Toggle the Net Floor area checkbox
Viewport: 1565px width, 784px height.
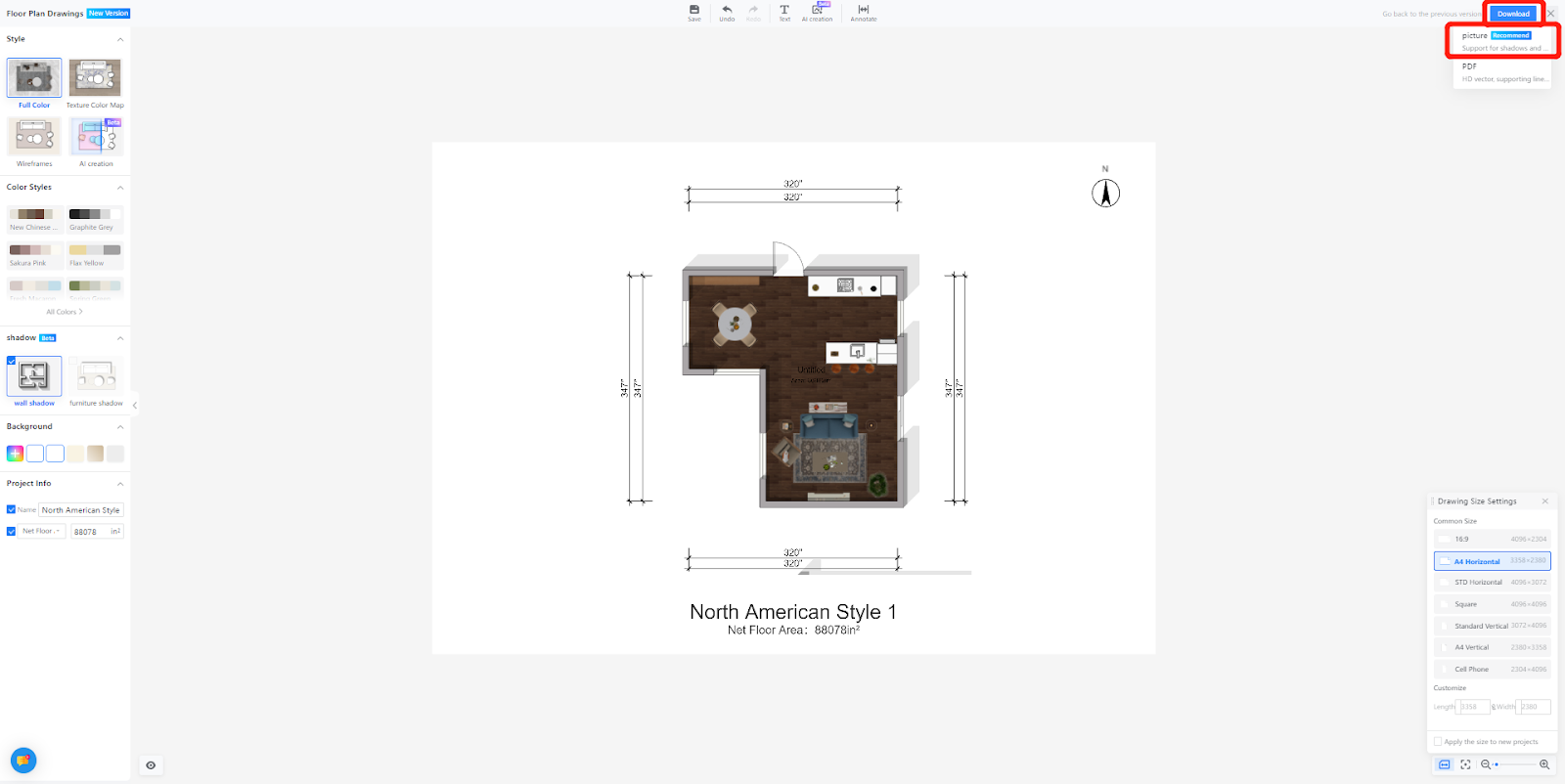pyautogui.click(x=11, y=532)
